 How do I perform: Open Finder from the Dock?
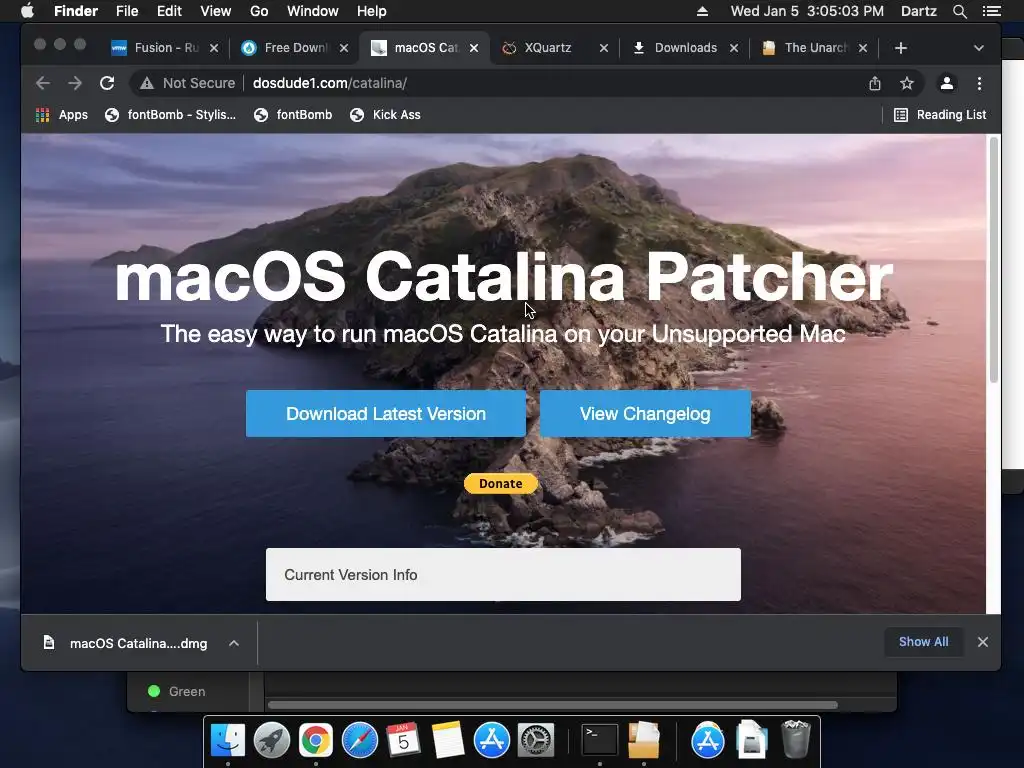(228, 741)
